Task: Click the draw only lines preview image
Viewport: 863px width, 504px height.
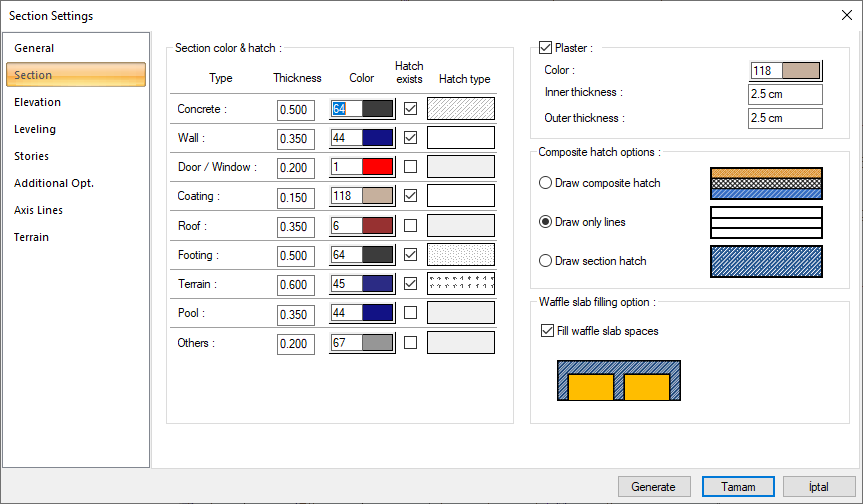Action: 765,222
